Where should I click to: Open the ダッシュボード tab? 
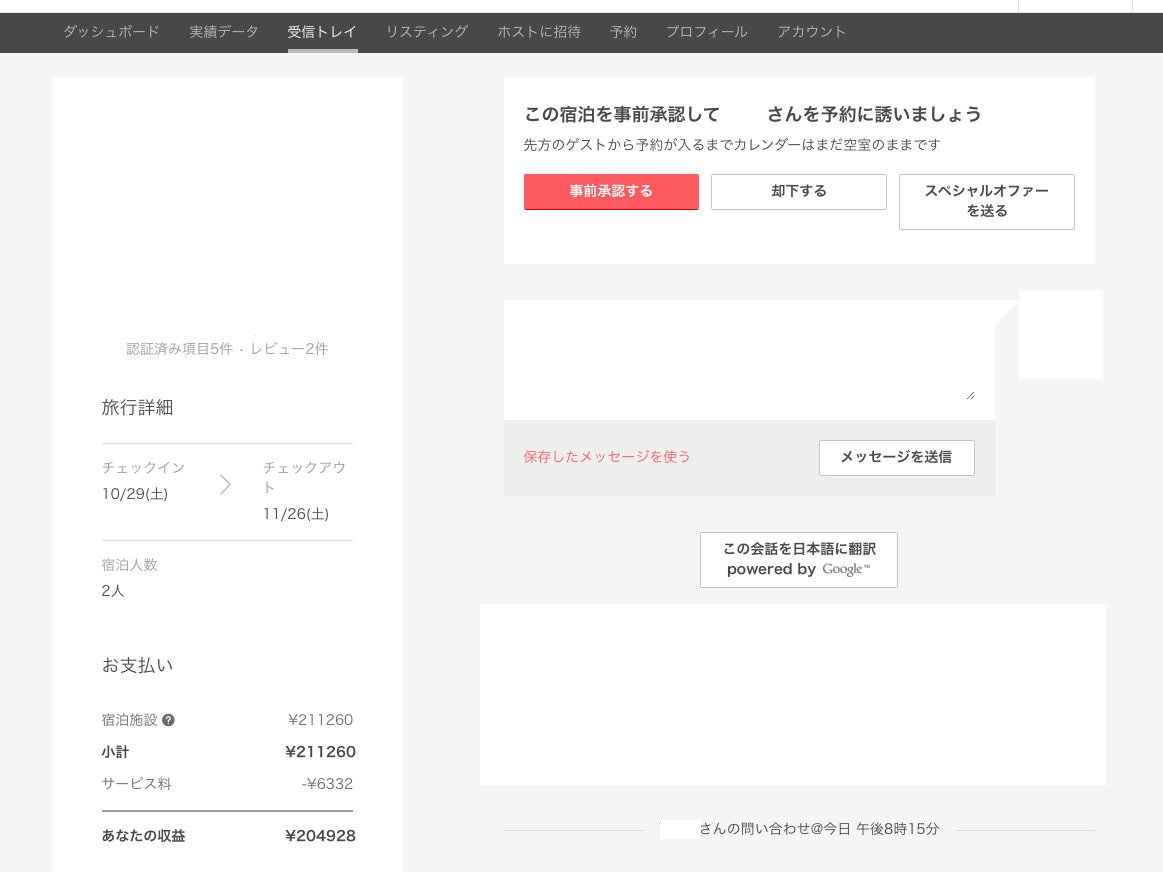pyautogui.click(x=111, y=32)
